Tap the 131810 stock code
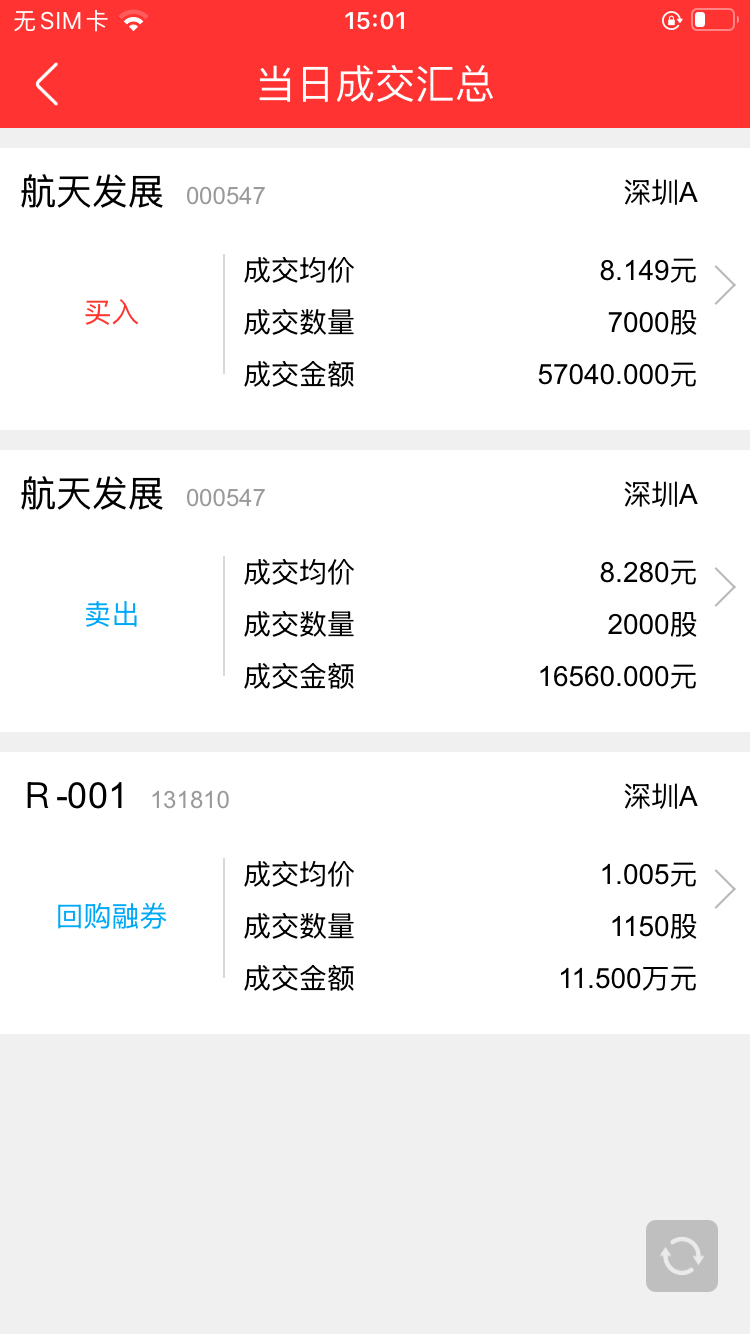This screenshot has height=1334, width=750. [190, 800]
